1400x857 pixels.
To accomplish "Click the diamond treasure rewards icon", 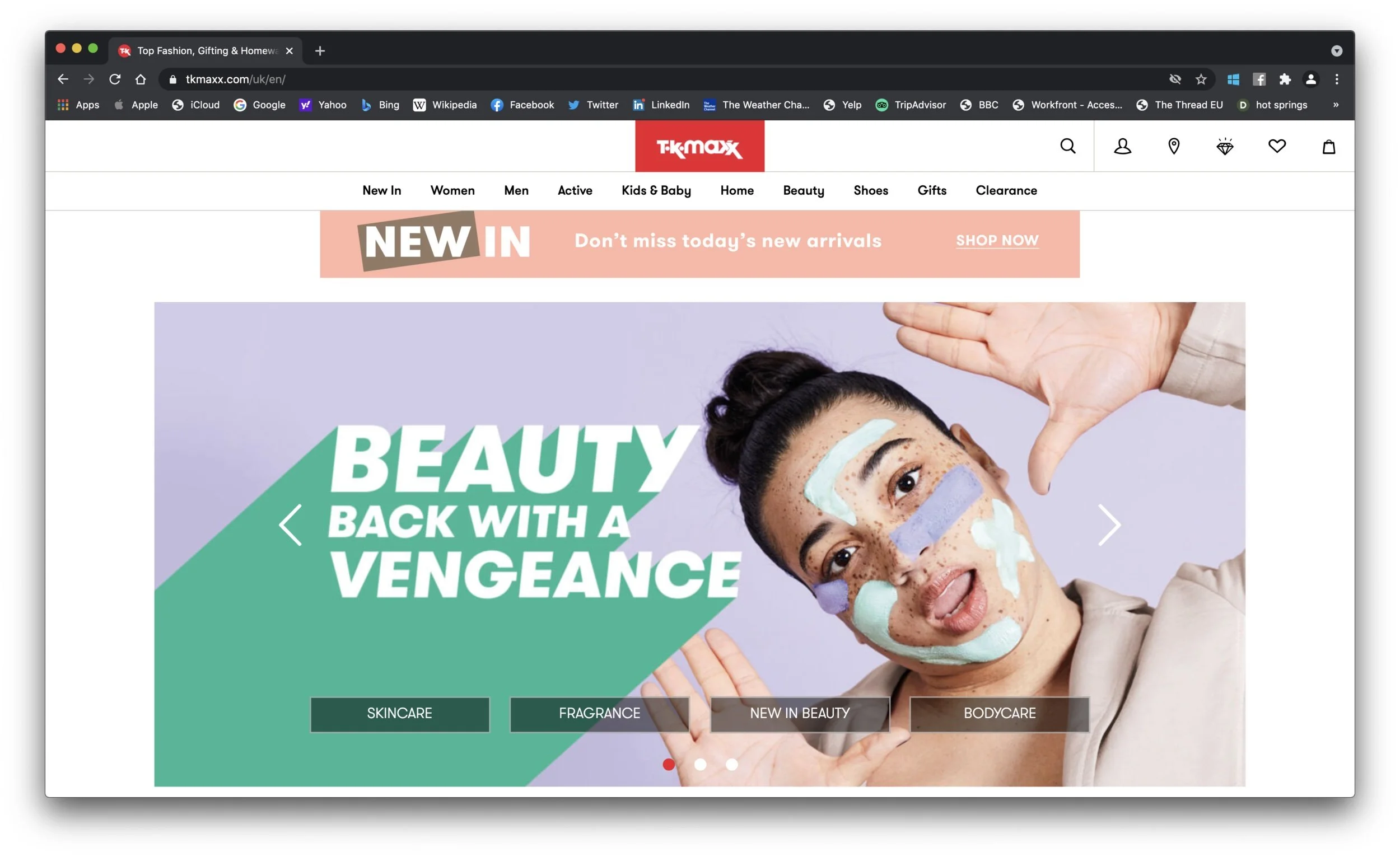I will coord(1225,147).
